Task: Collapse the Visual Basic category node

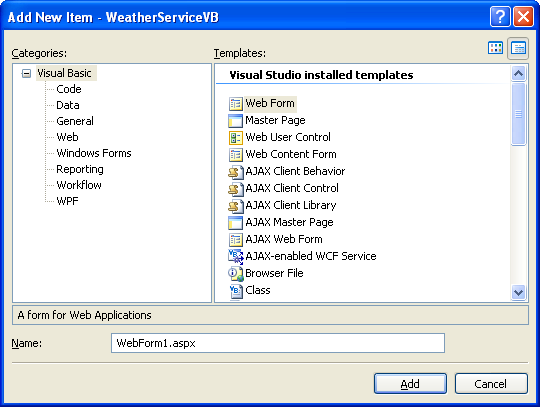Action: point(26,73)
